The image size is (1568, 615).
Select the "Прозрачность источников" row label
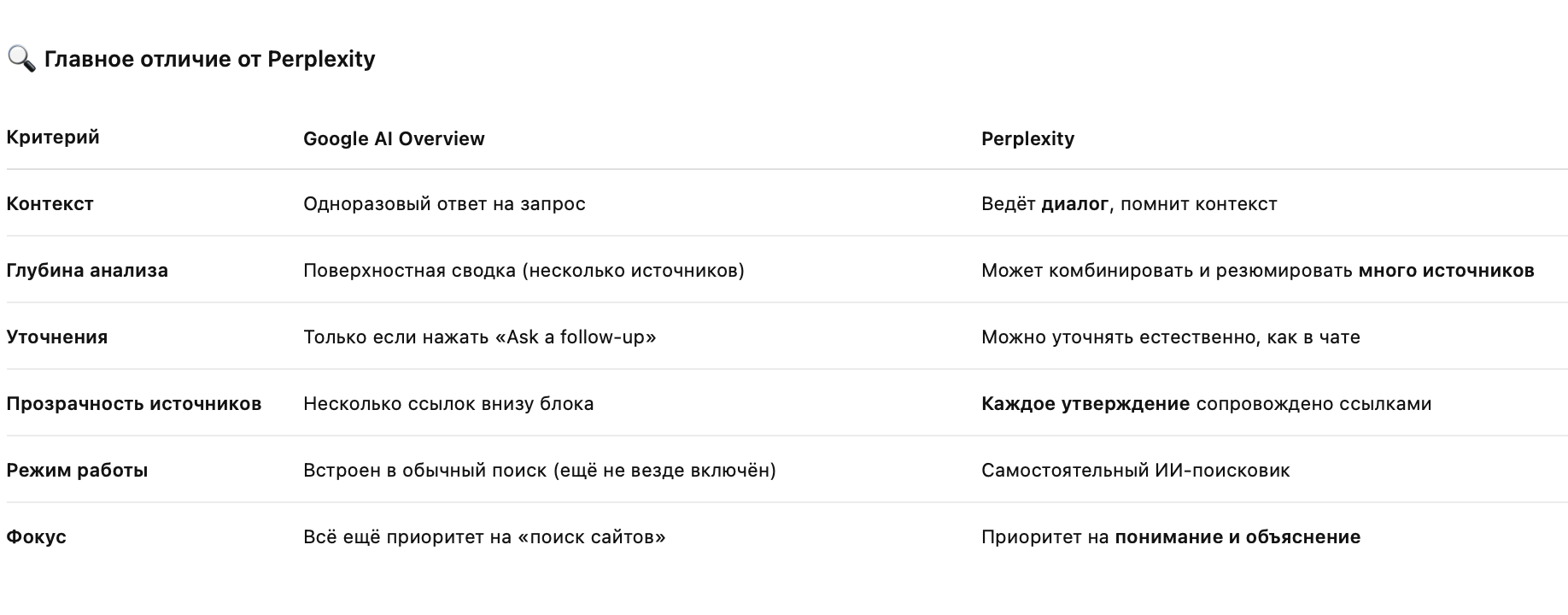pos(134,404)
